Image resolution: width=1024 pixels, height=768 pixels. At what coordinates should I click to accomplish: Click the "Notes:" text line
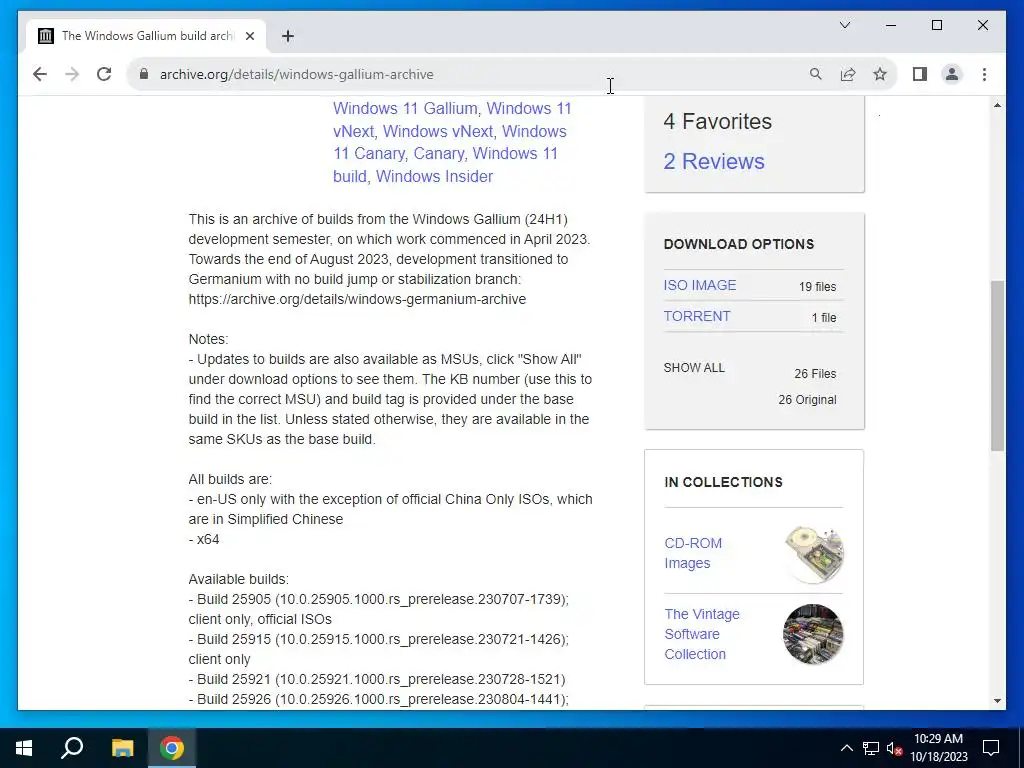click(208, 339)
